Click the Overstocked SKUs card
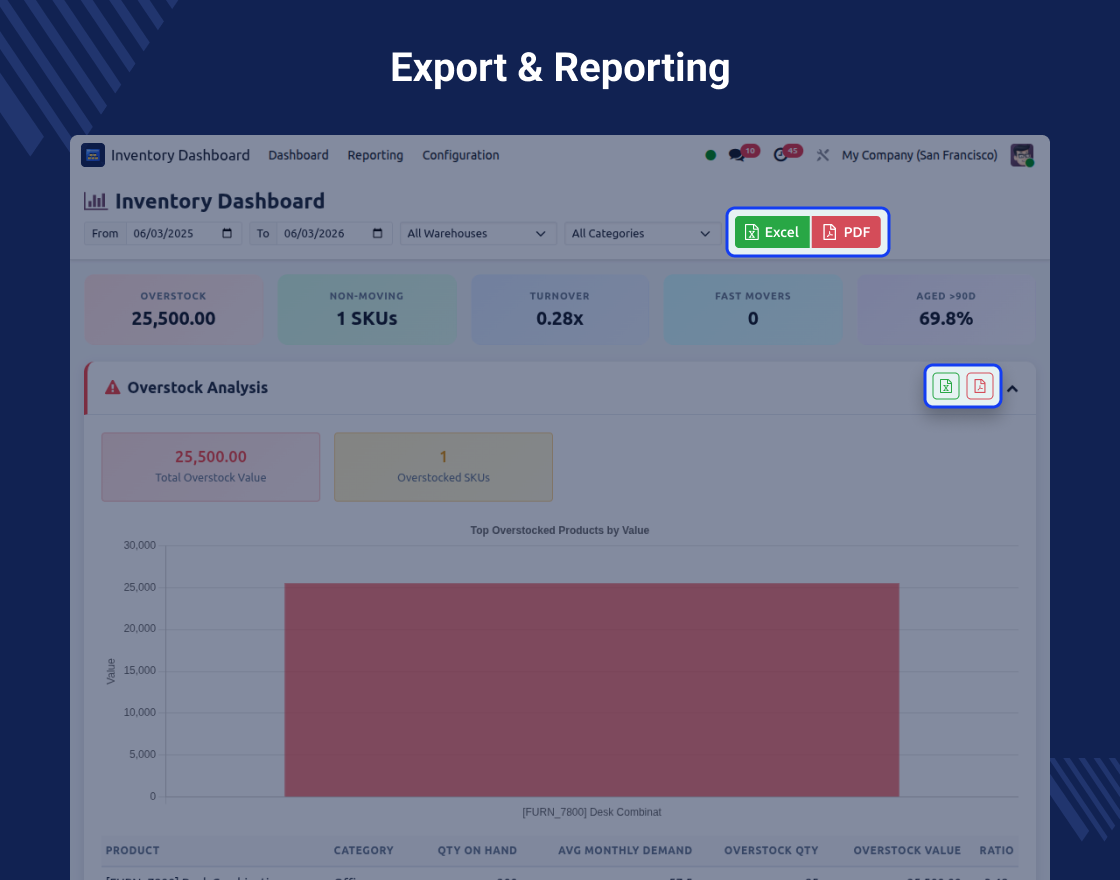Screen dimensions: 1120x880 (444, 466)
